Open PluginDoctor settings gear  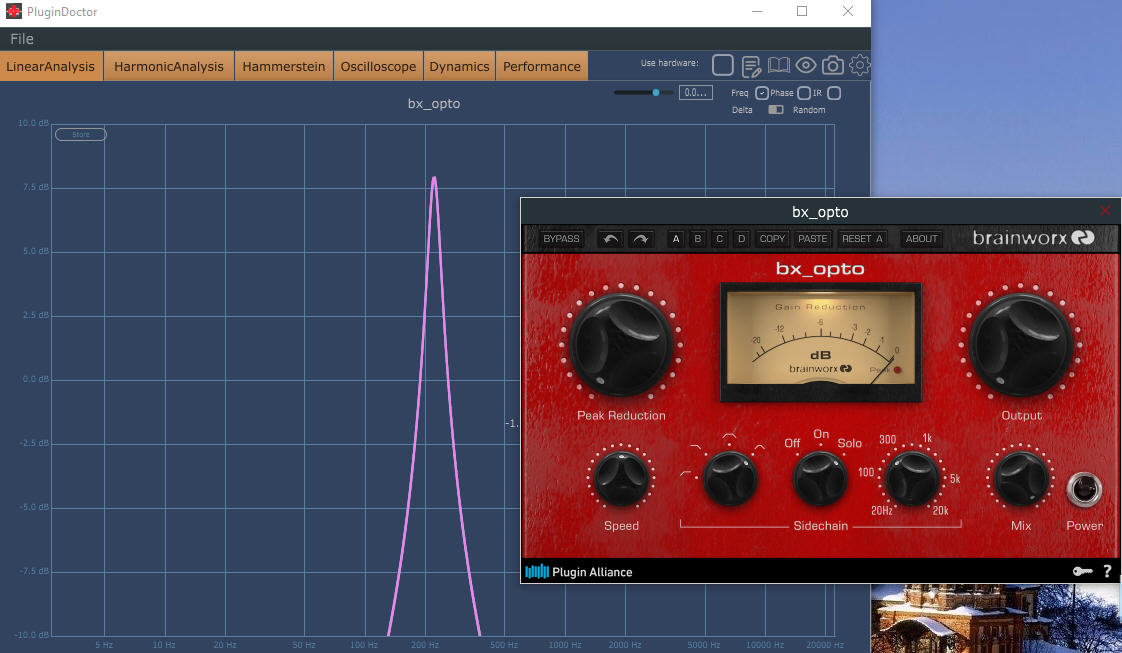click(859, 65)
